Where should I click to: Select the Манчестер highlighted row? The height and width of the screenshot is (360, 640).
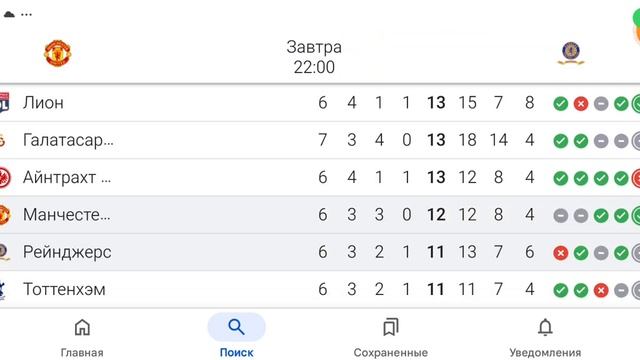click(320, 215)
